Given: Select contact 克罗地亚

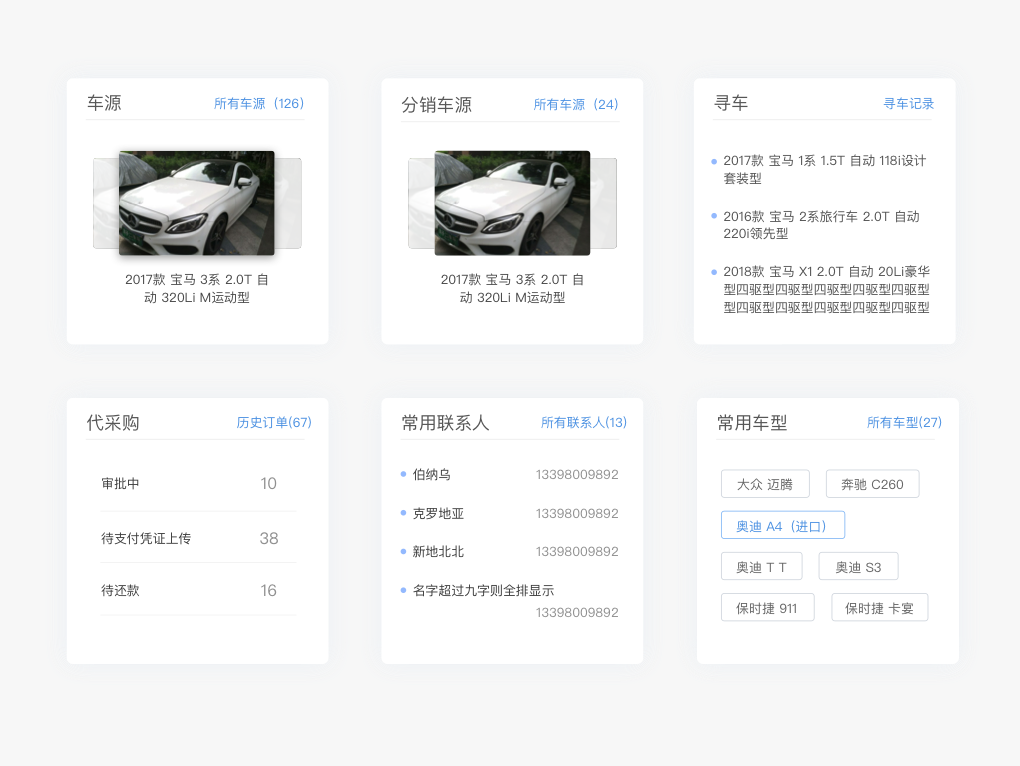Looking at the screenshot, I should point(438,514).
